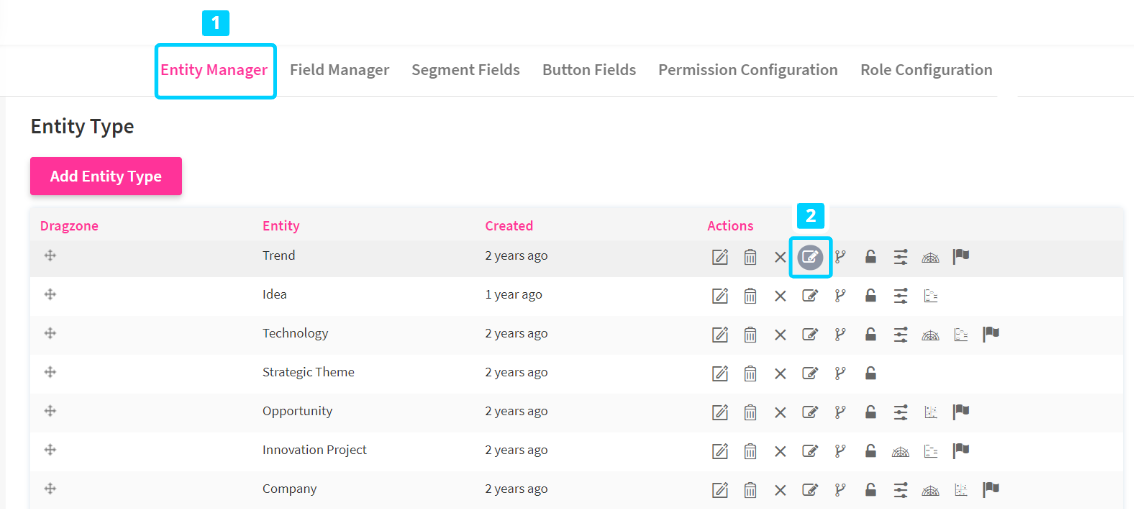This screenshot has width=1134, height=511.
Task: Open the branch icon for Strategic Theme
Action: click(840, 373)
